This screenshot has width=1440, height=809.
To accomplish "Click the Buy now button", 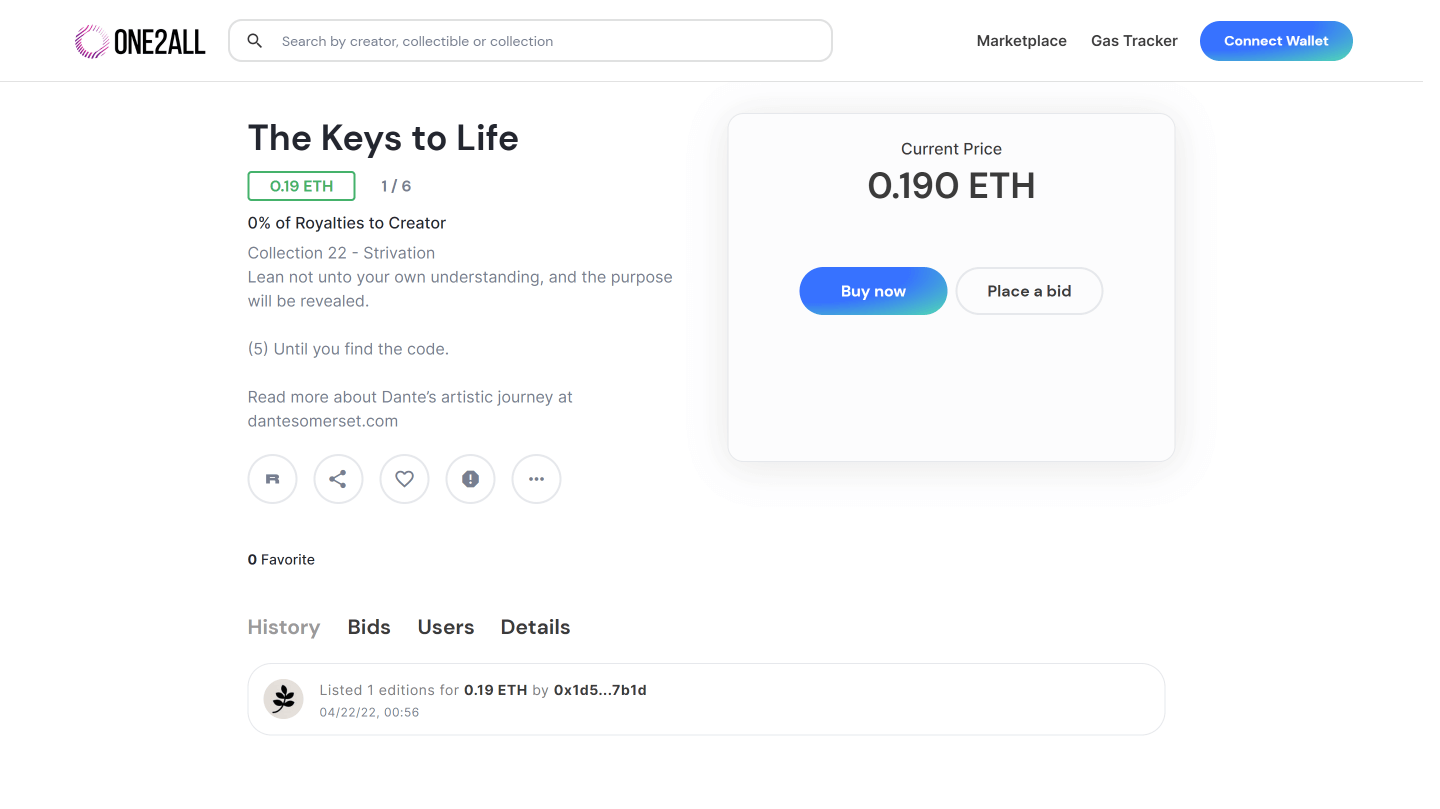I will [x=873, y=291].
